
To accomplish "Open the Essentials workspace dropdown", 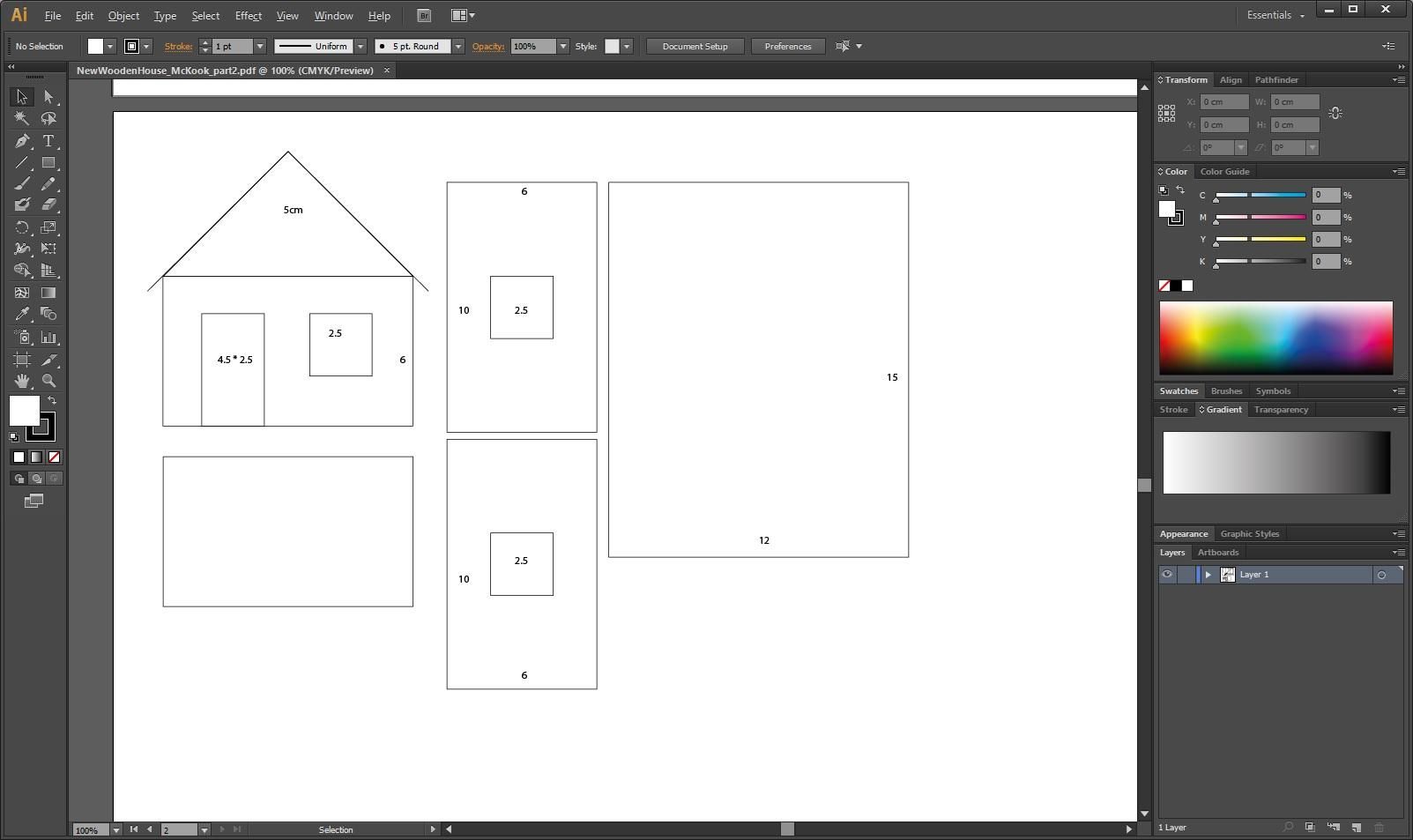I will [1275, 15].
